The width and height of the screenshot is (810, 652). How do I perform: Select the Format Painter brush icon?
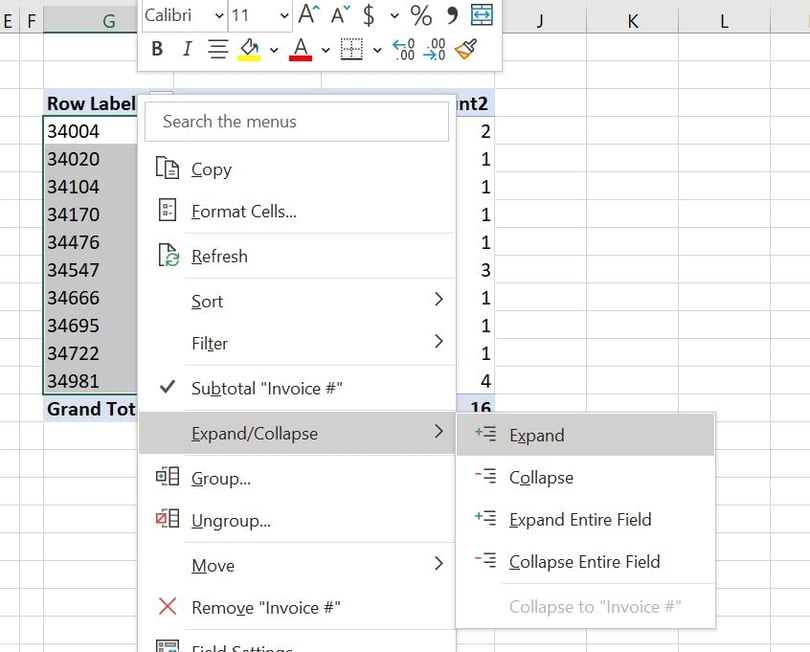click(466, 49)
